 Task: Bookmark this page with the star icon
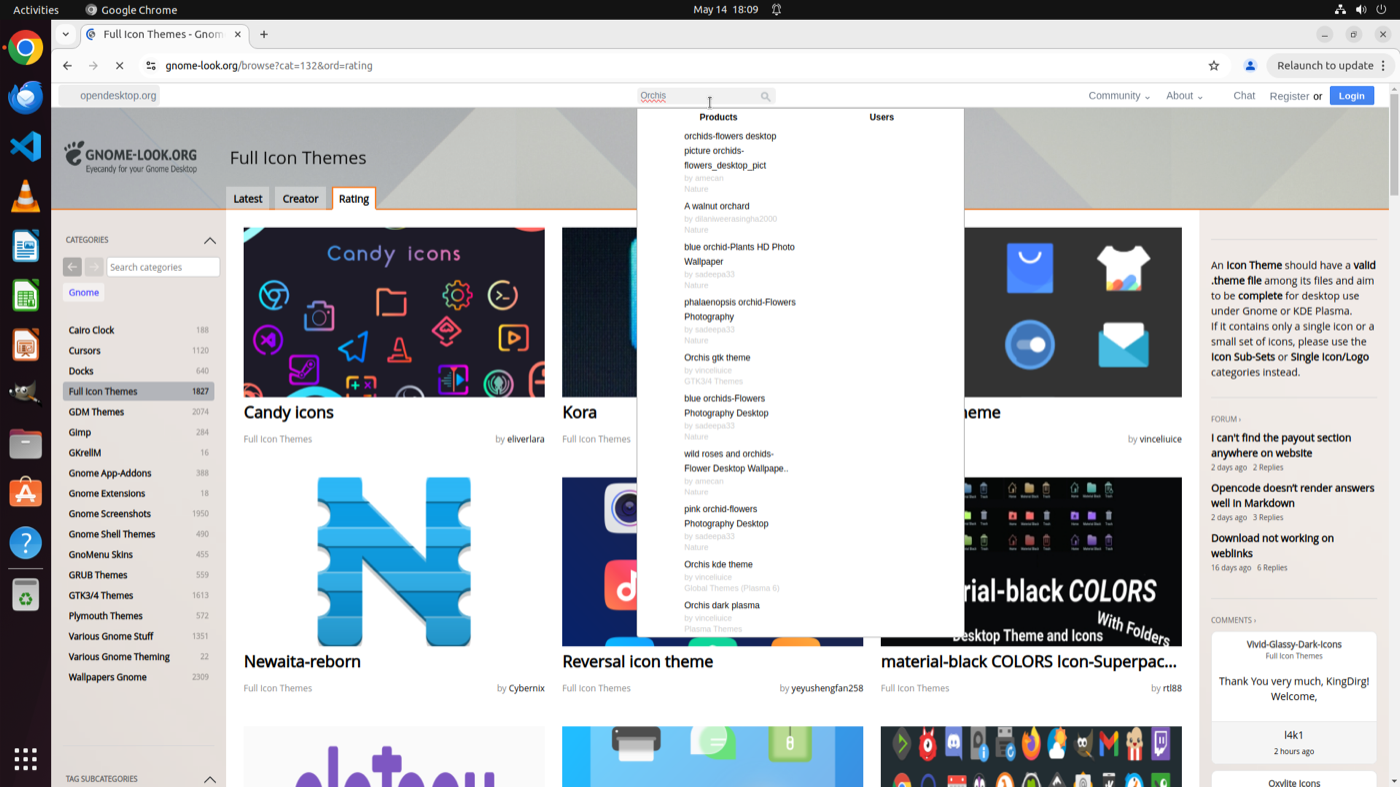click(1214, 66)
